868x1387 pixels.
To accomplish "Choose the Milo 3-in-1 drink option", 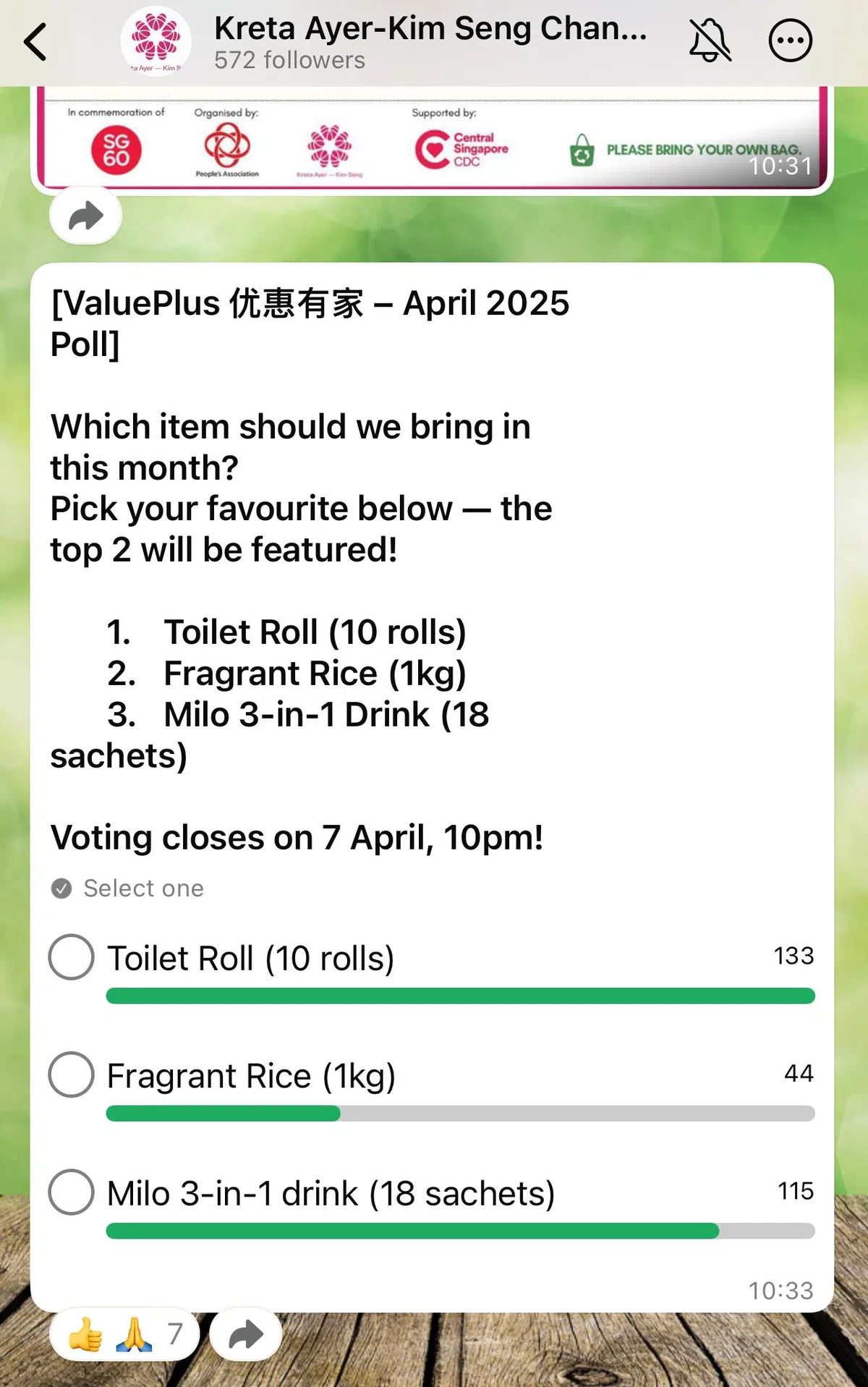I will (72, 1192).
